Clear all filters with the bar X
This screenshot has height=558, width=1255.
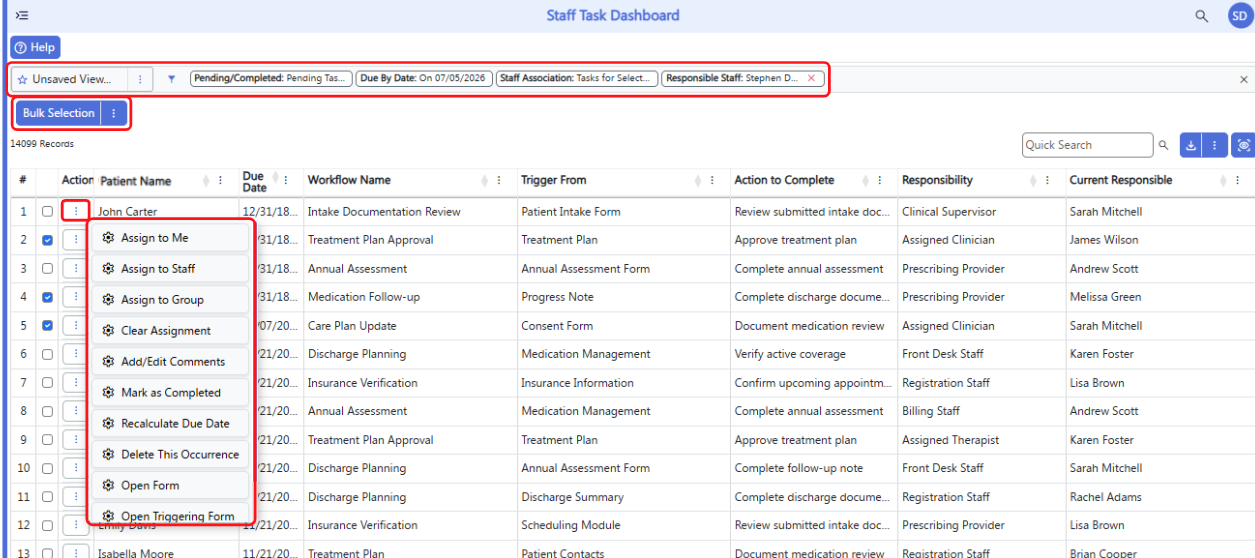tap(1244, 79)
